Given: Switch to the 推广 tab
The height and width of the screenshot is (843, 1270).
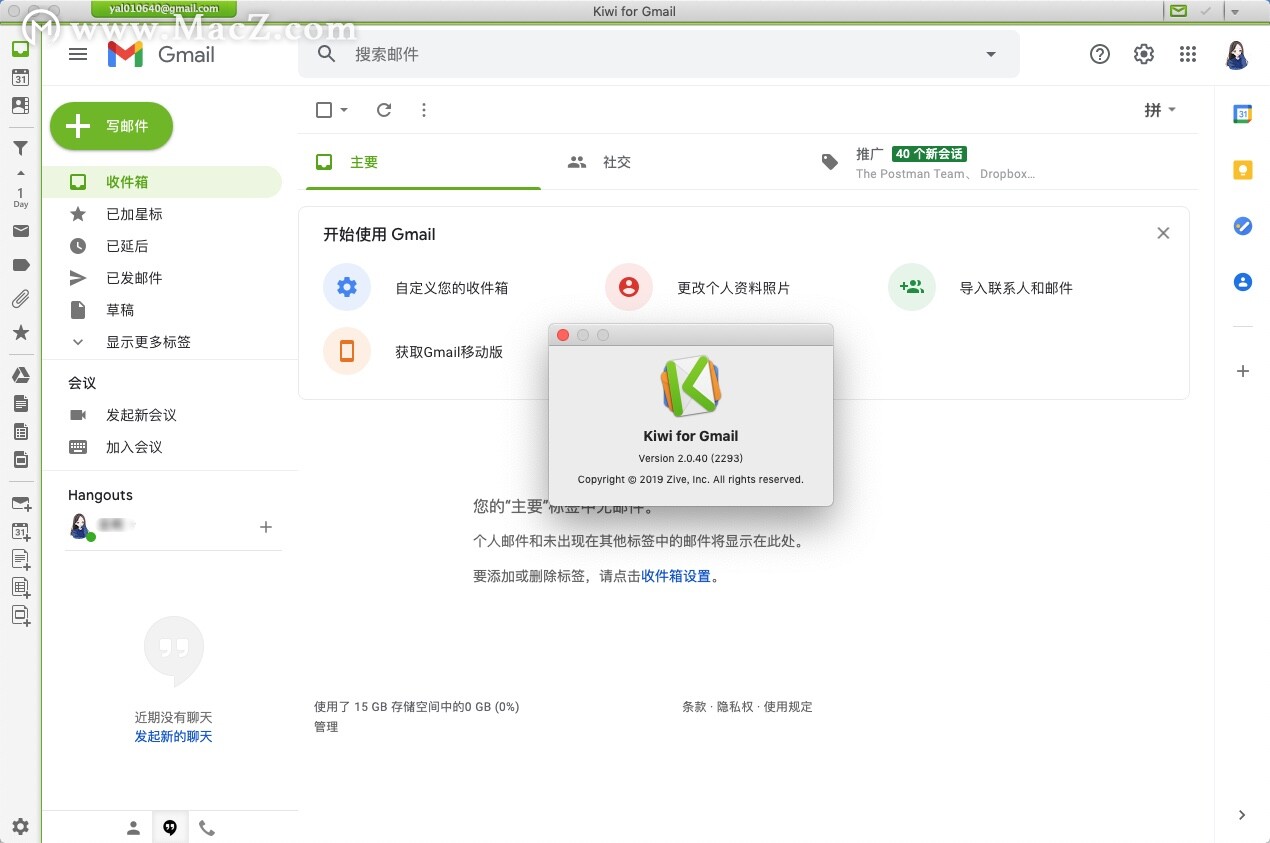Looking at the screenshot, I should click(928, 162).
